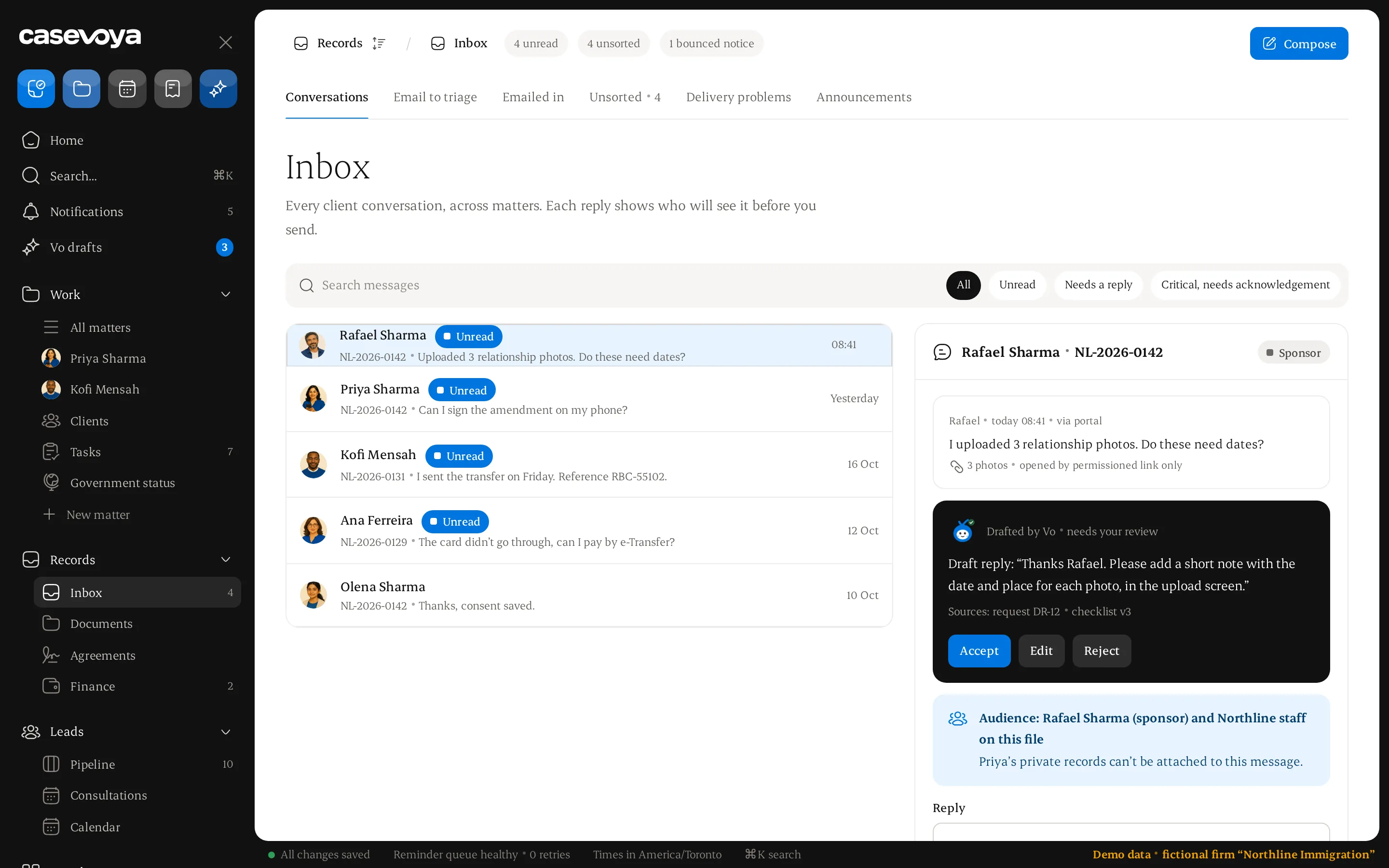
Task: Collapse the Records section chevron
Action: 226,560
